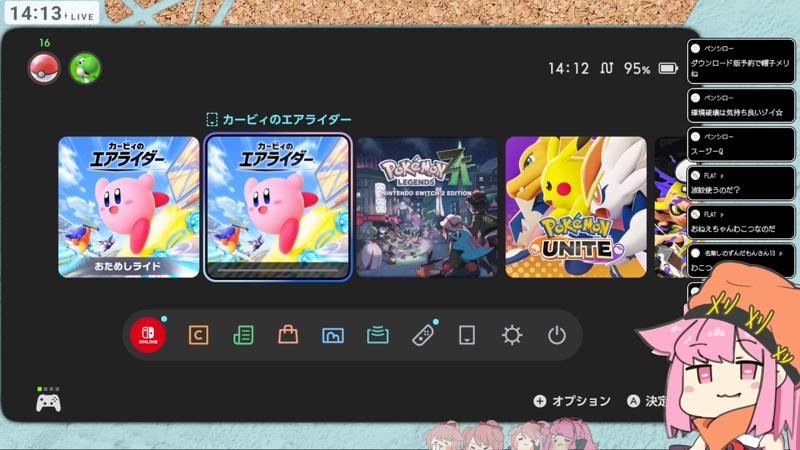Screen dimensions: 800x450
Task: Select the Power button icon
Action: point(557,335)
